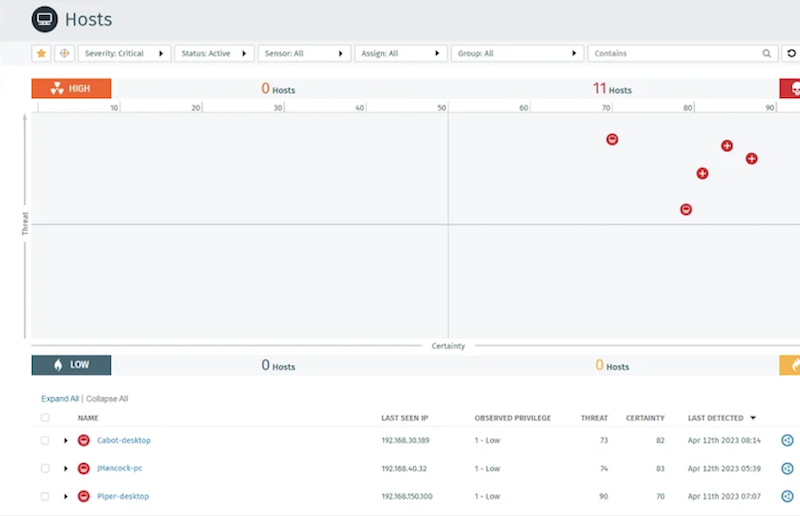This screenshot has width=800, height=516.
Task: Click the red host marker near certainty 70
Action: [612, 139]
